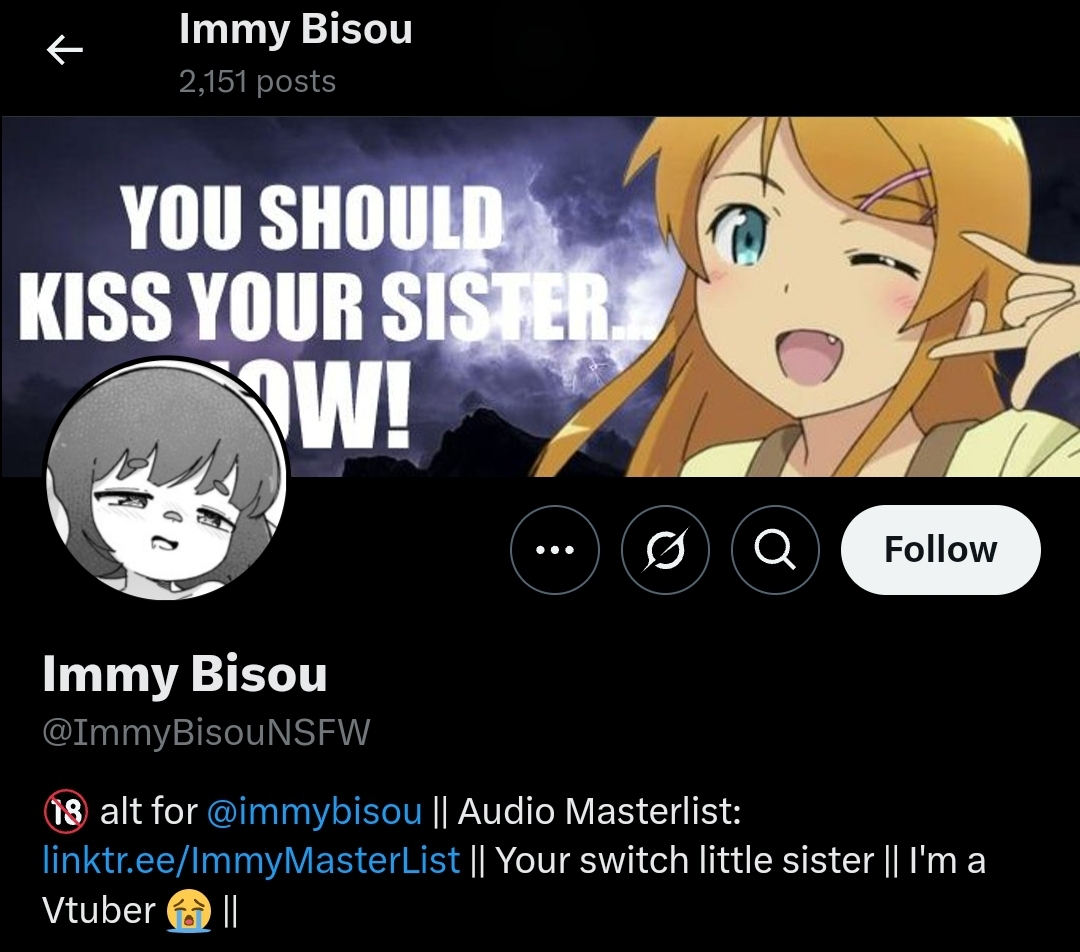Open the profile banner image
Viewport: 1080px width, 952px height.
[540, 296]
